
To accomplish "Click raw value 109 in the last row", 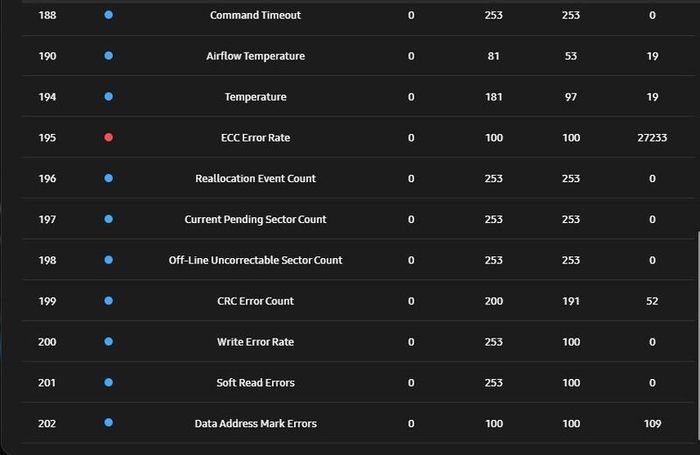I will (652, 423).
